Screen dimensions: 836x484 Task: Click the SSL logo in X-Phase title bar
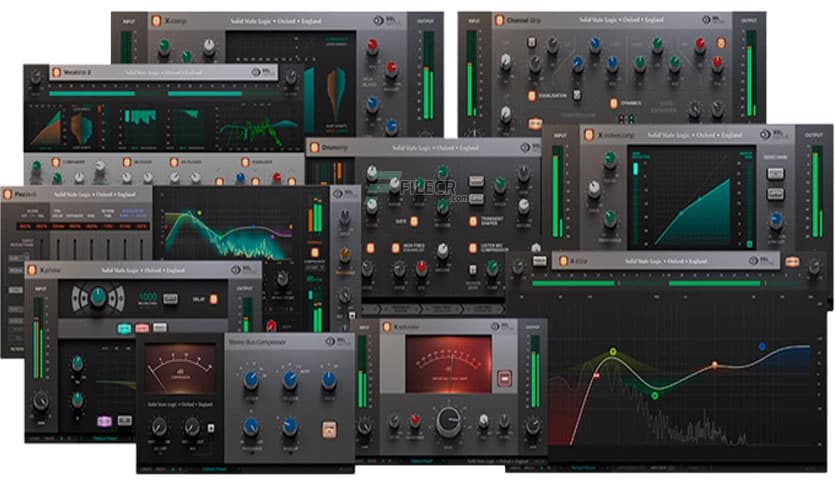242,270
